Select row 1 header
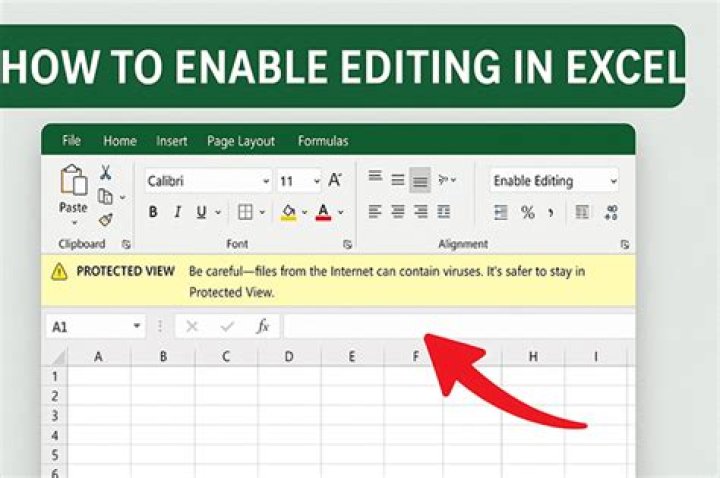 55,377
